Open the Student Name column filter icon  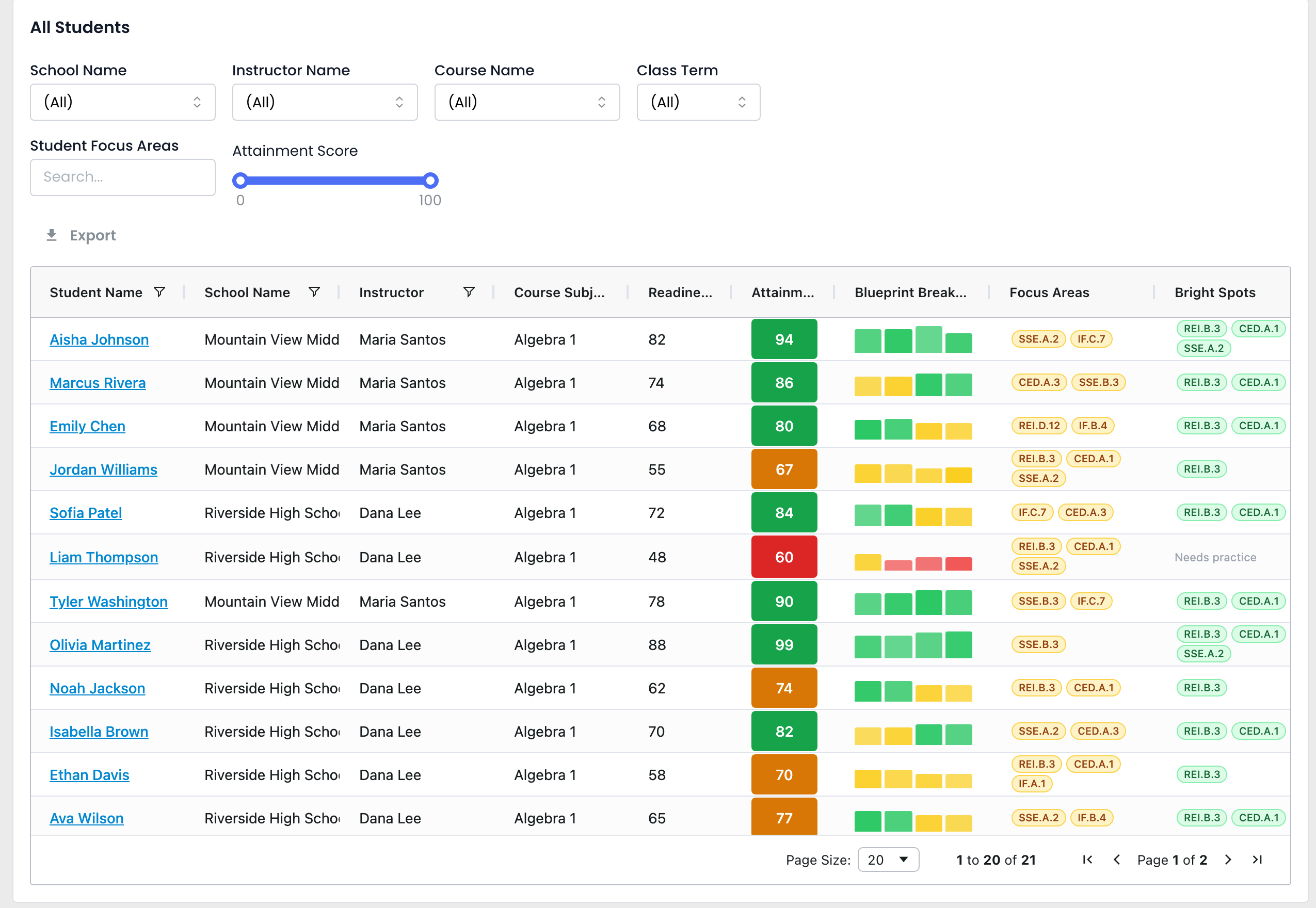(x=160, y=292)
